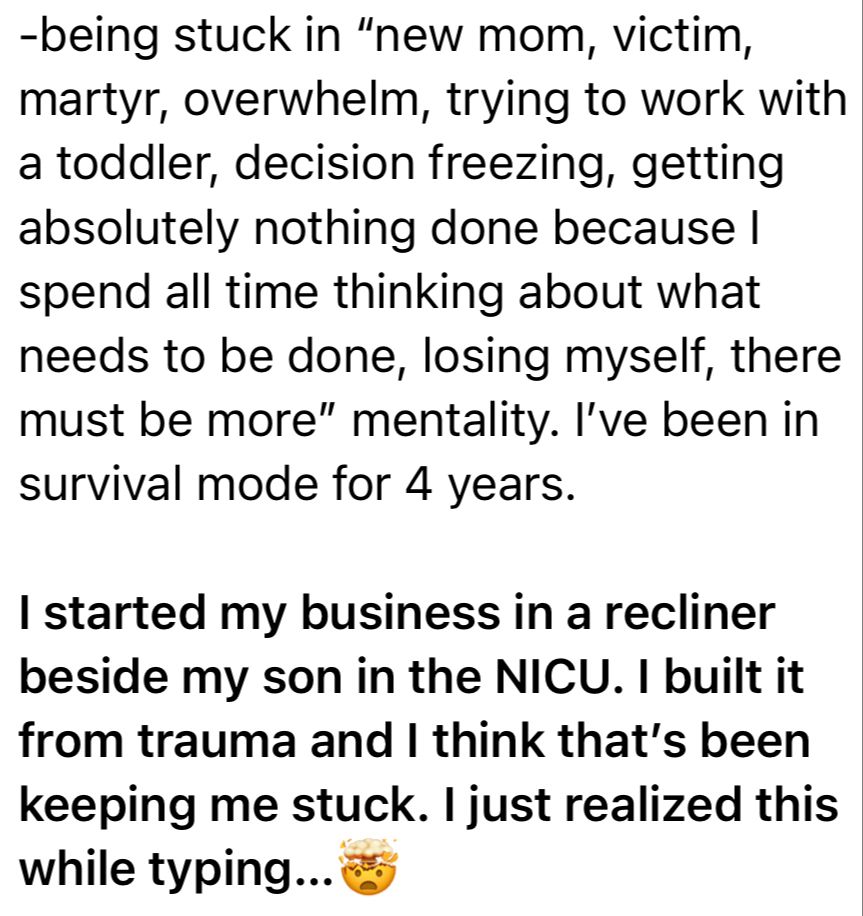Click the word "keeping" in bold text
This screenshot has width=863, height=916.
[108, 807]
